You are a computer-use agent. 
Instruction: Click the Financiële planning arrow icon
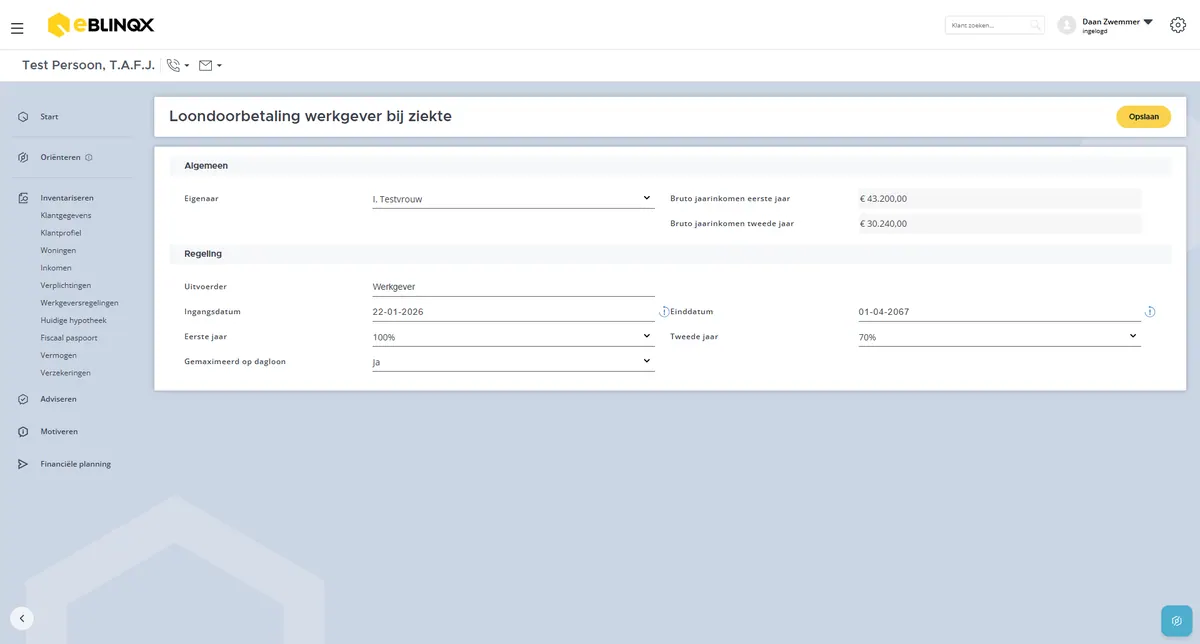coord(23,464)
